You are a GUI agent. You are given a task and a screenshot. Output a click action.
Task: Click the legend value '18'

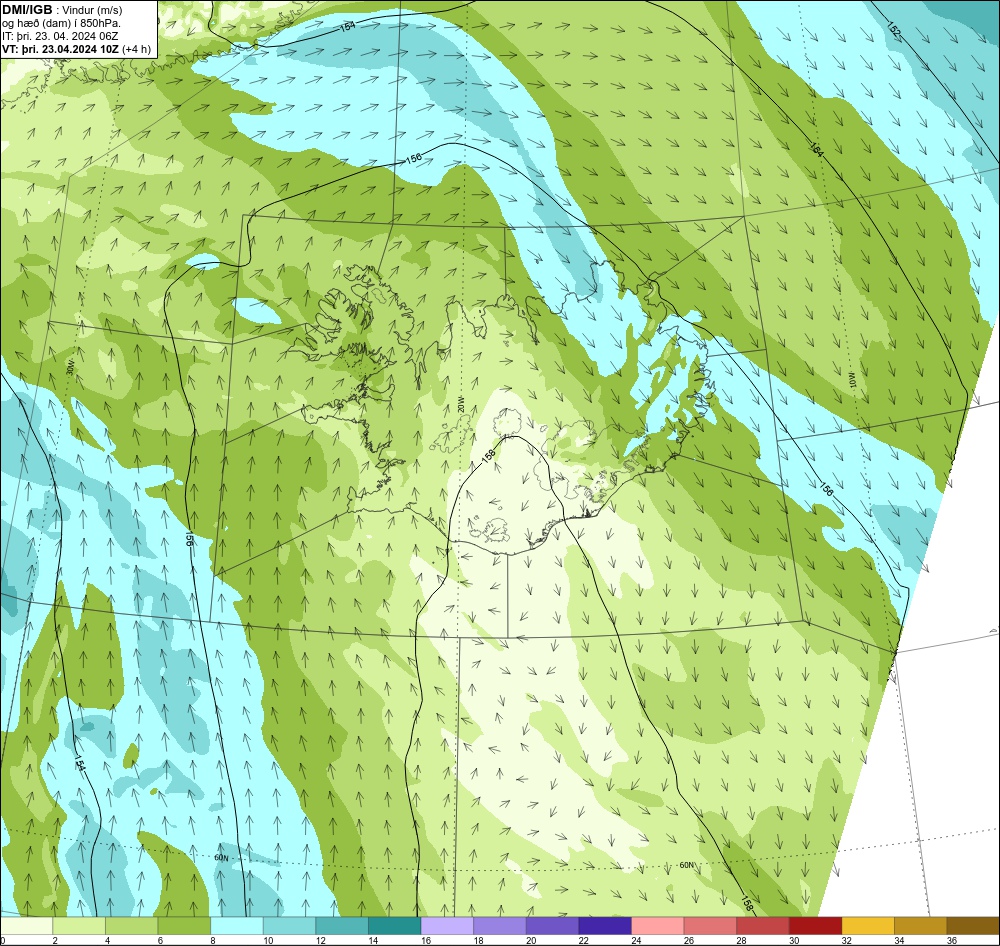point(478,940)
